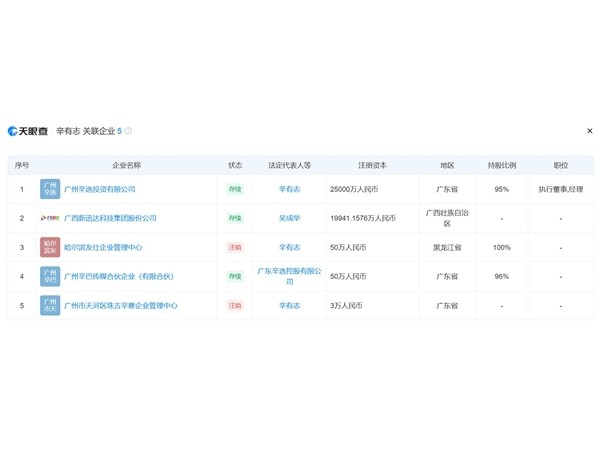Click the 广州市天河区珠吉辛意 company logo
This screenshot has width=600, height=450.
click(50, 305)
